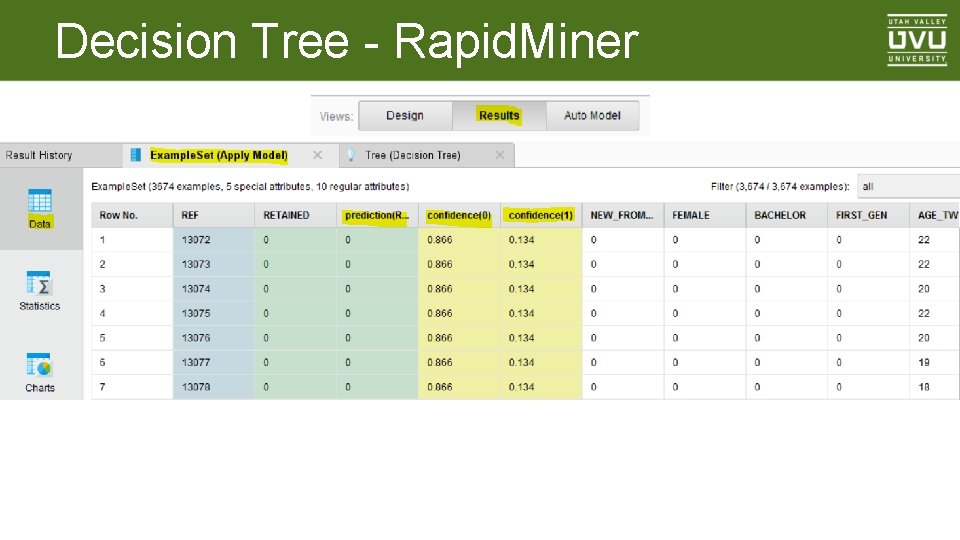Click the FEMALE column header
Viewport: 960px width, 540px height.
coord(705,216)
